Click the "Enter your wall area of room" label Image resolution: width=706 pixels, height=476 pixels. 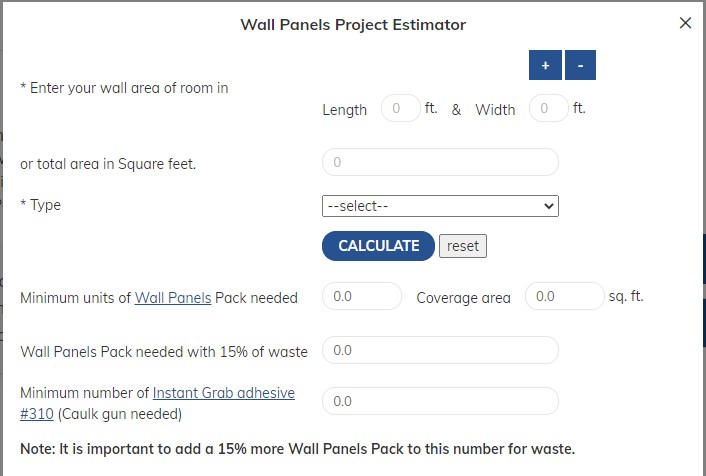click(x=125, y=88)
